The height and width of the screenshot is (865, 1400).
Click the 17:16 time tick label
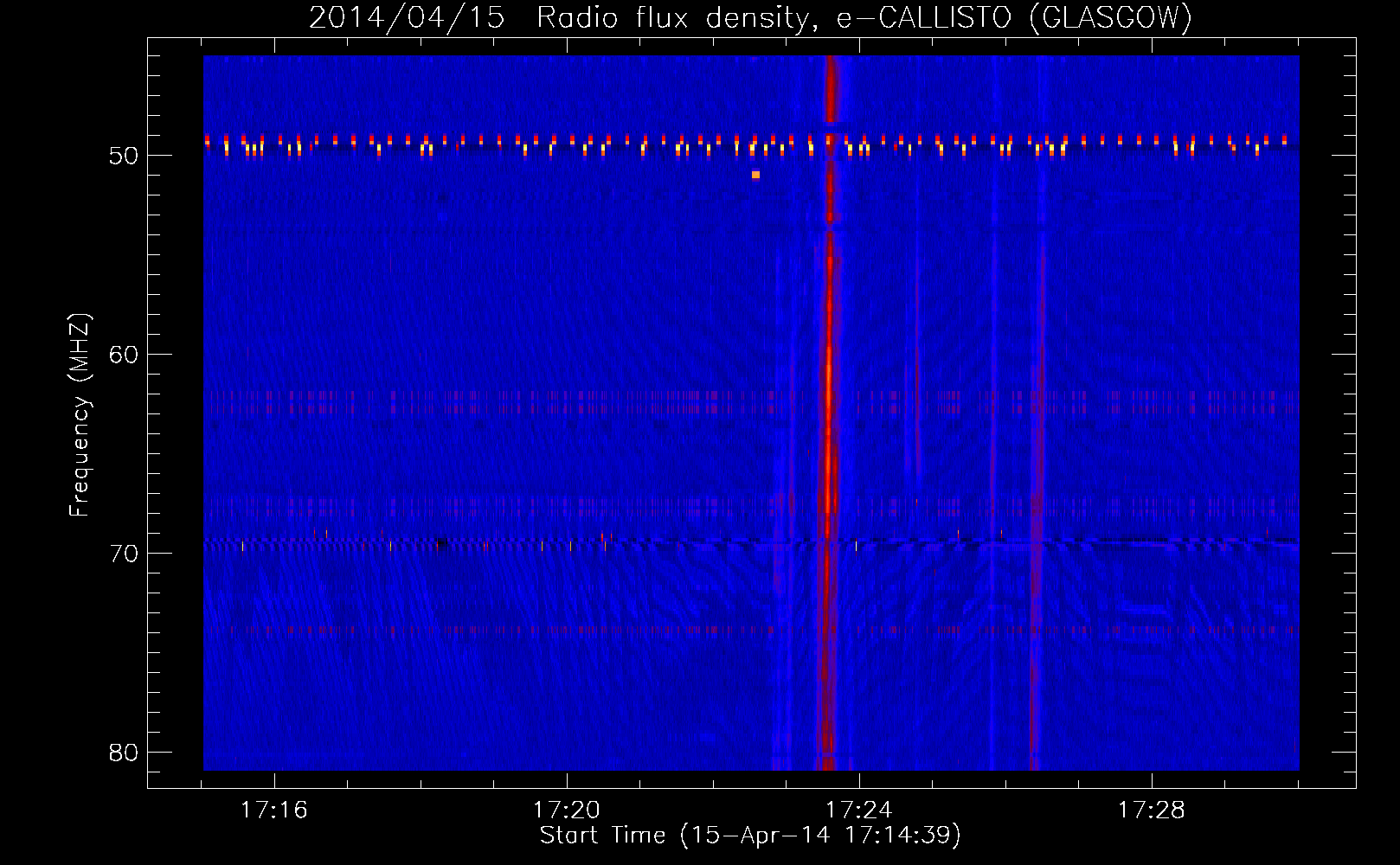tap(274, 811)
